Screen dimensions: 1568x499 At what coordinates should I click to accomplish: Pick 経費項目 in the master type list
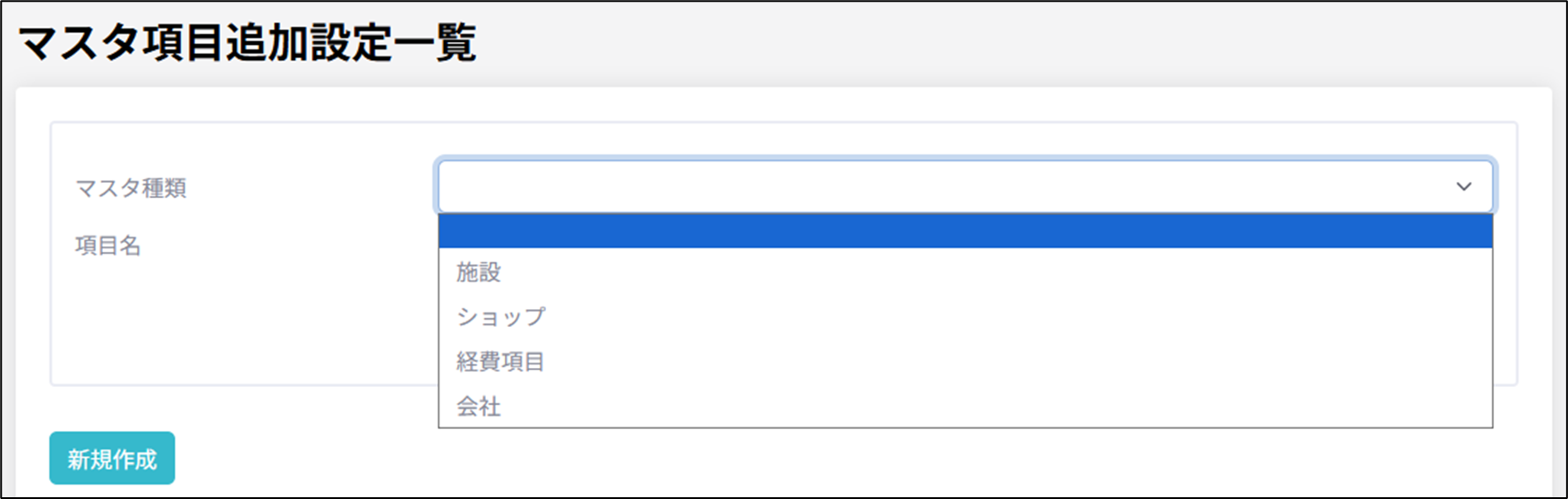click(x=500, y=362)
